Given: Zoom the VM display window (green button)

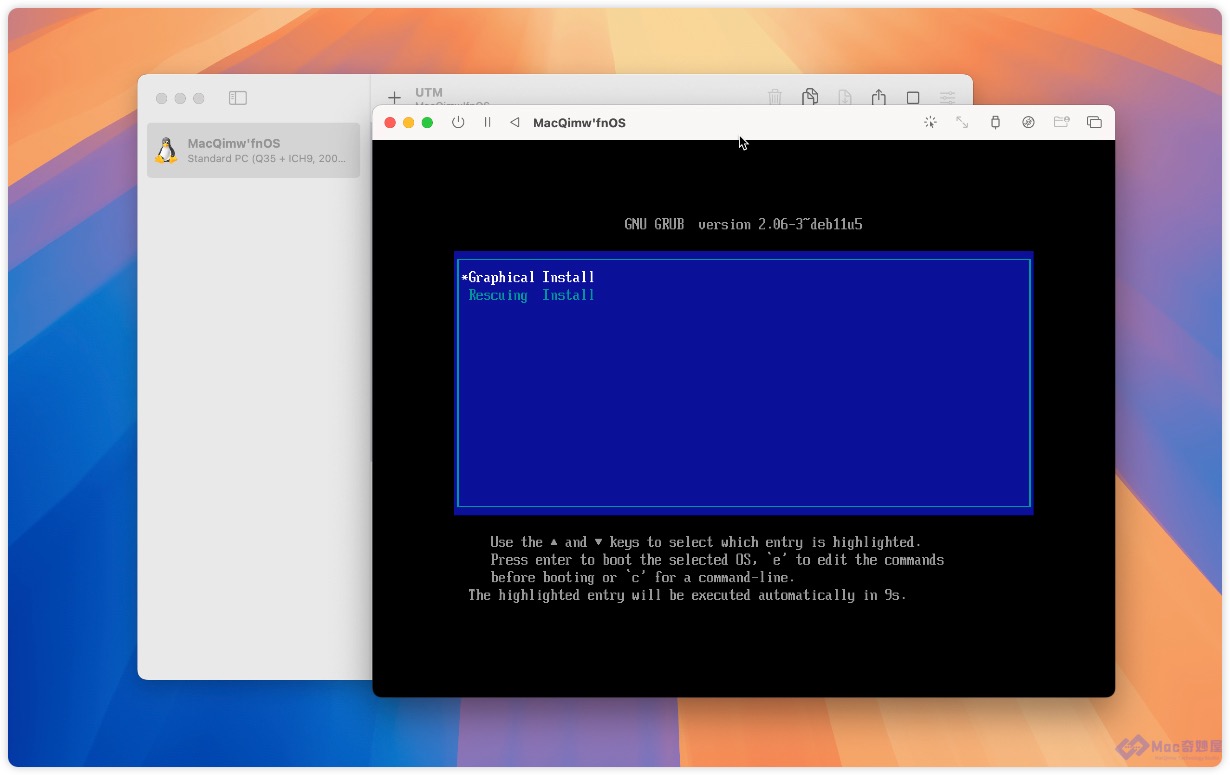Looking at the screenshot, I should click(427, 123).
